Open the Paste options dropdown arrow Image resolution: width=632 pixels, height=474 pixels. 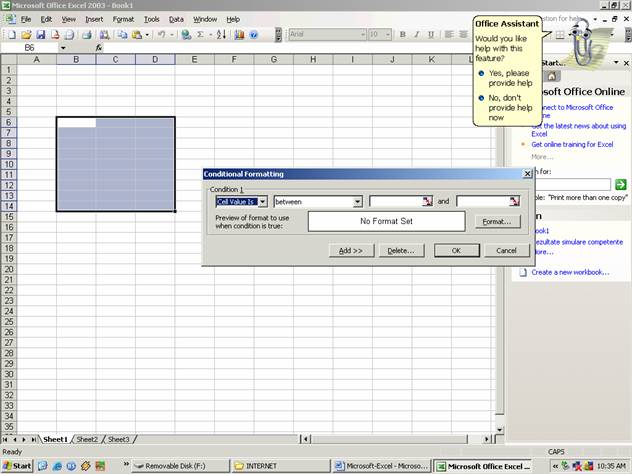(147, 35)
